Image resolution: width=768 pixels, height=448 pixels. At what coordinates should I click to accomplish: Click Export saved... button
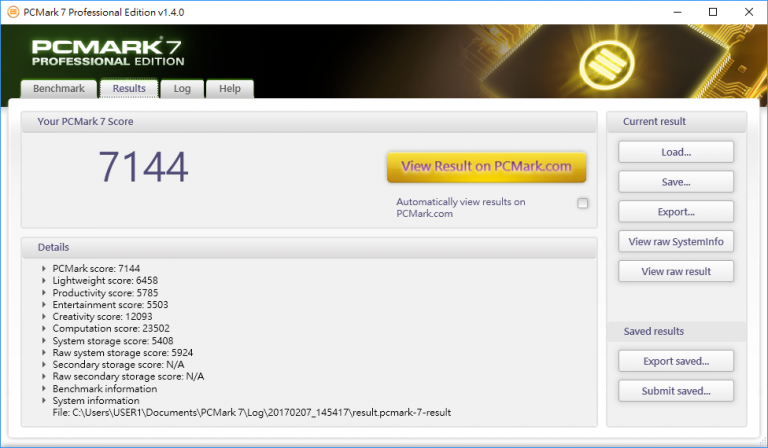point(676,361)
